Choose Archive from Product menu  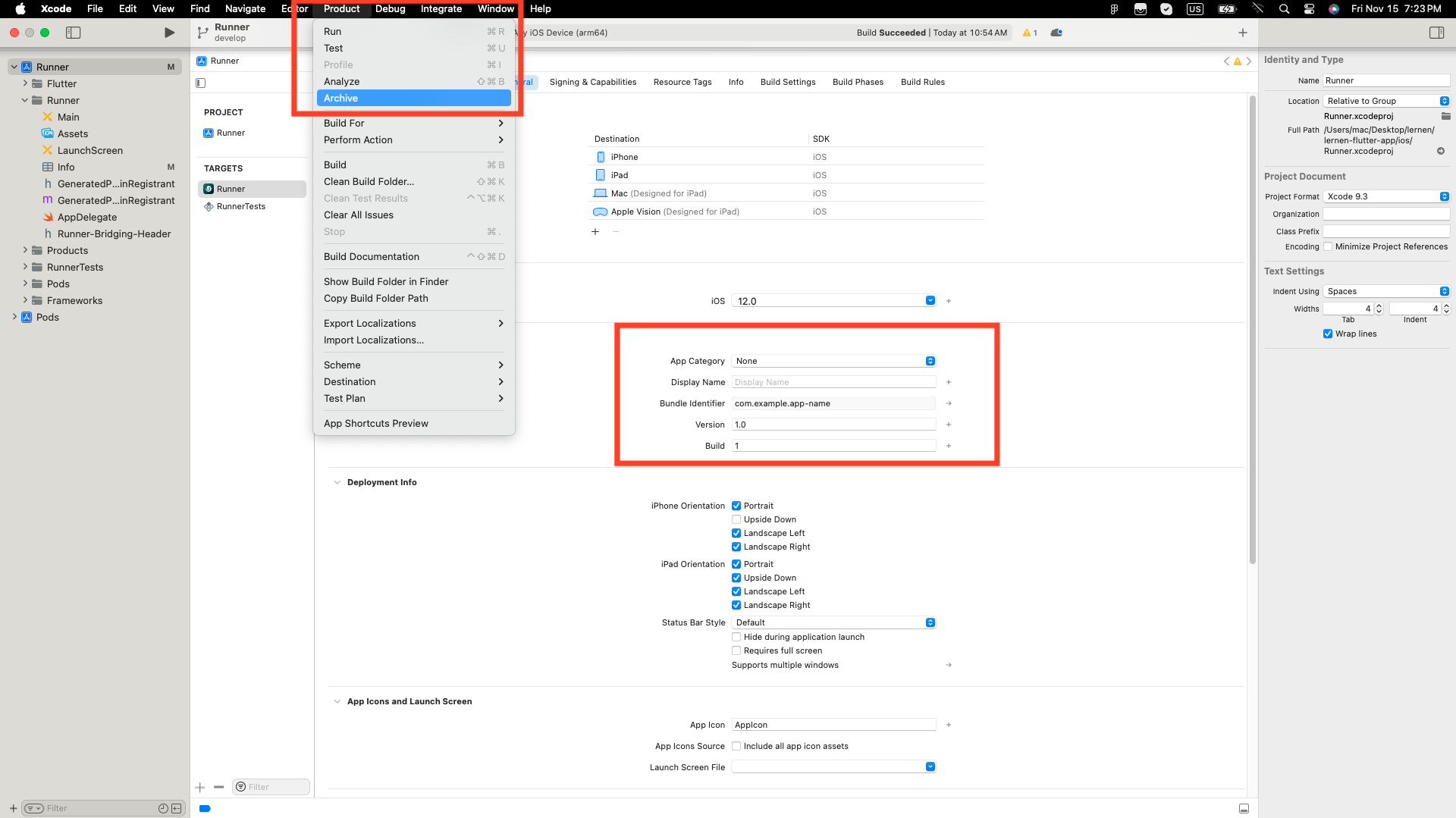point(414,98)
